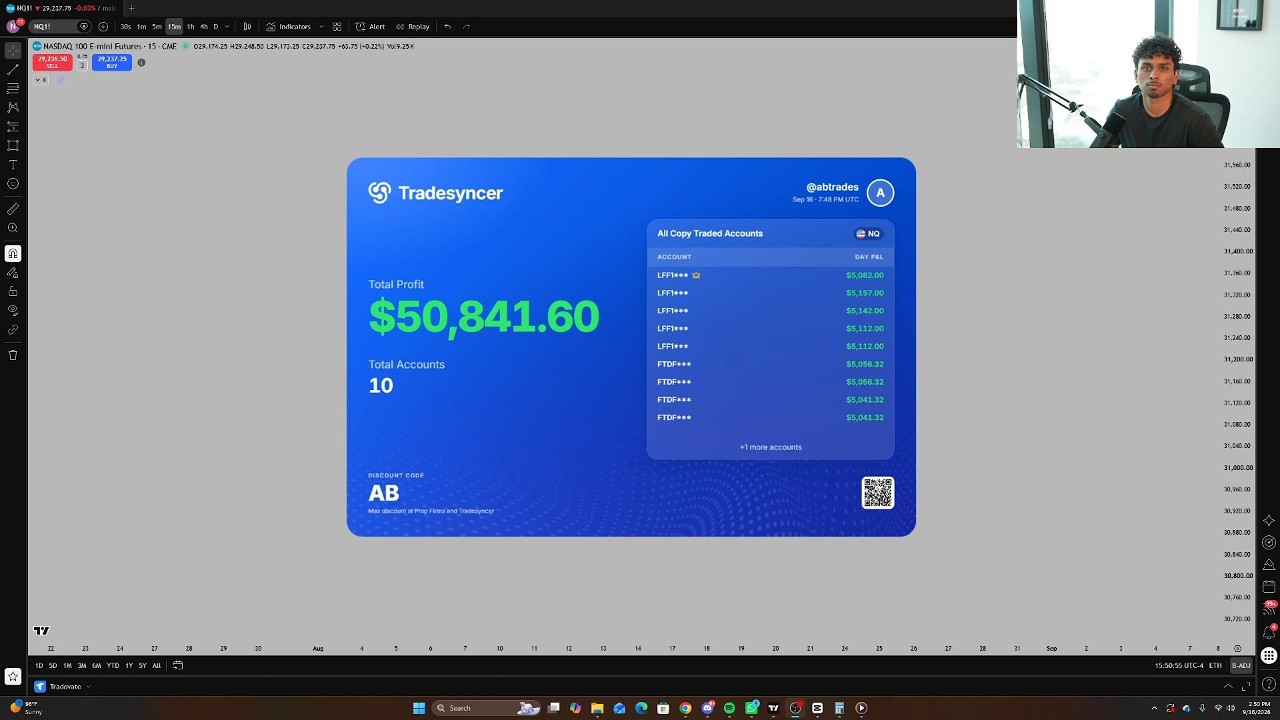1280x720 pixels.
Task: Toggle the B-ADJ back-adjustment option
Action: (x=1241, y=665)
